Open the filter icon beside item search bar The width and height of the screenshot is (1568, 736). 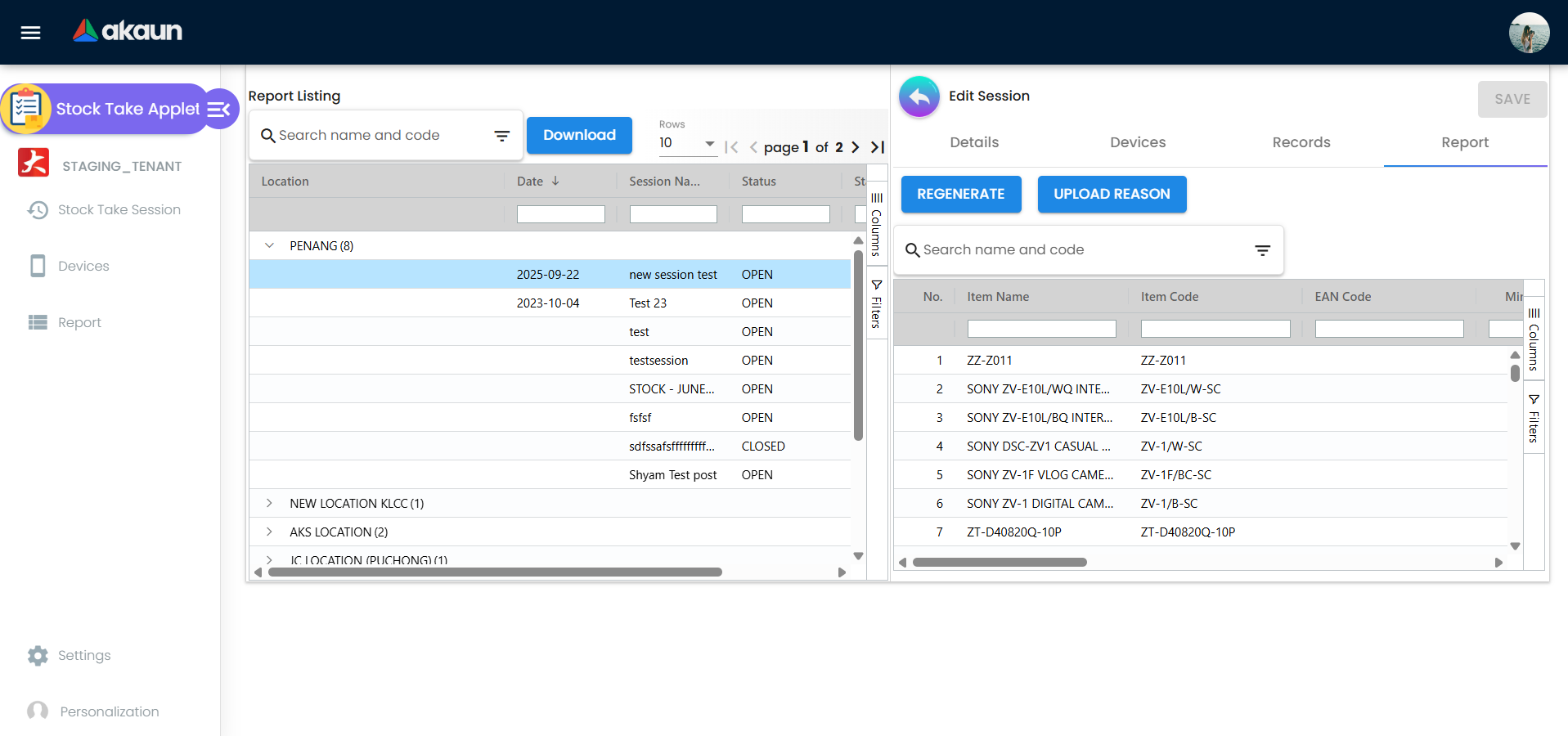(1262, 249)
